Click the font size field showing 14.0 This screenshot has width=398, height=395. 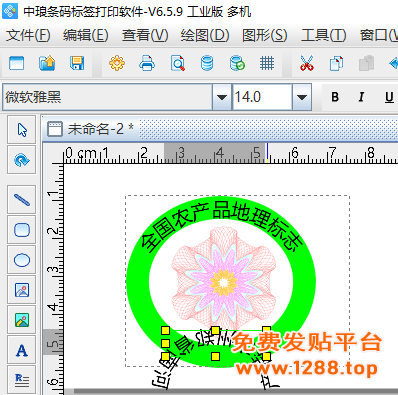click(x=262, y=97)
